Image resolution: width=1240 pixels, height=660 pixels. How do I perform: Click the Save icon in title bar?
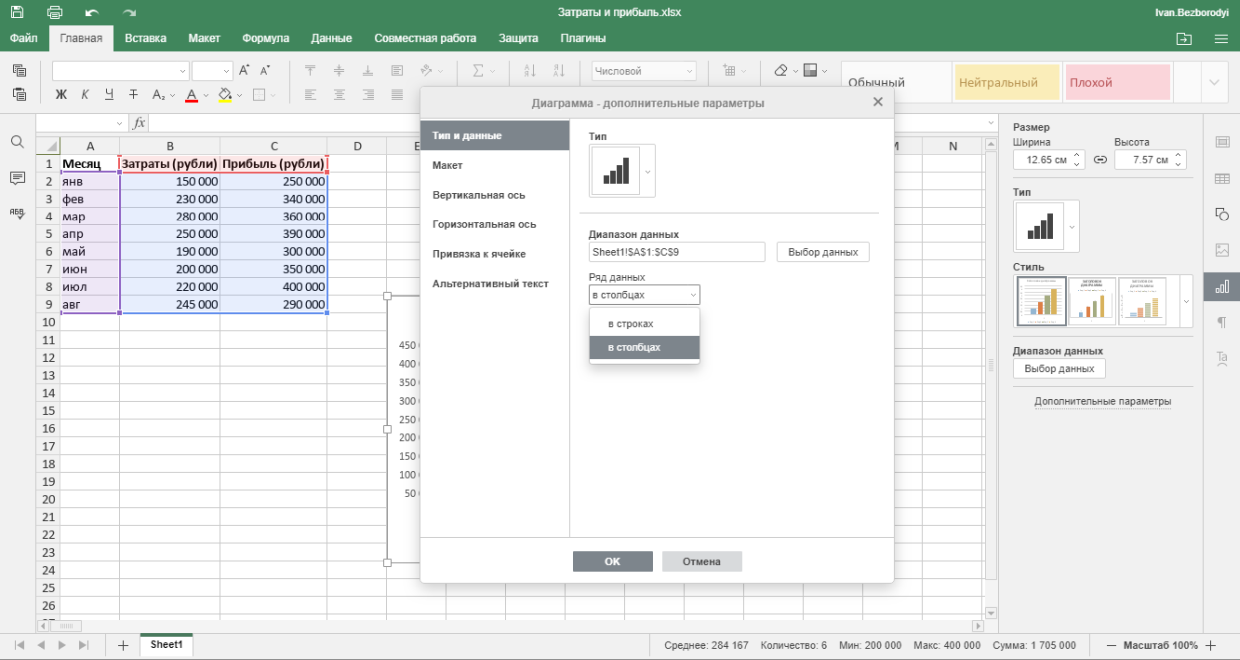point(19,12)
